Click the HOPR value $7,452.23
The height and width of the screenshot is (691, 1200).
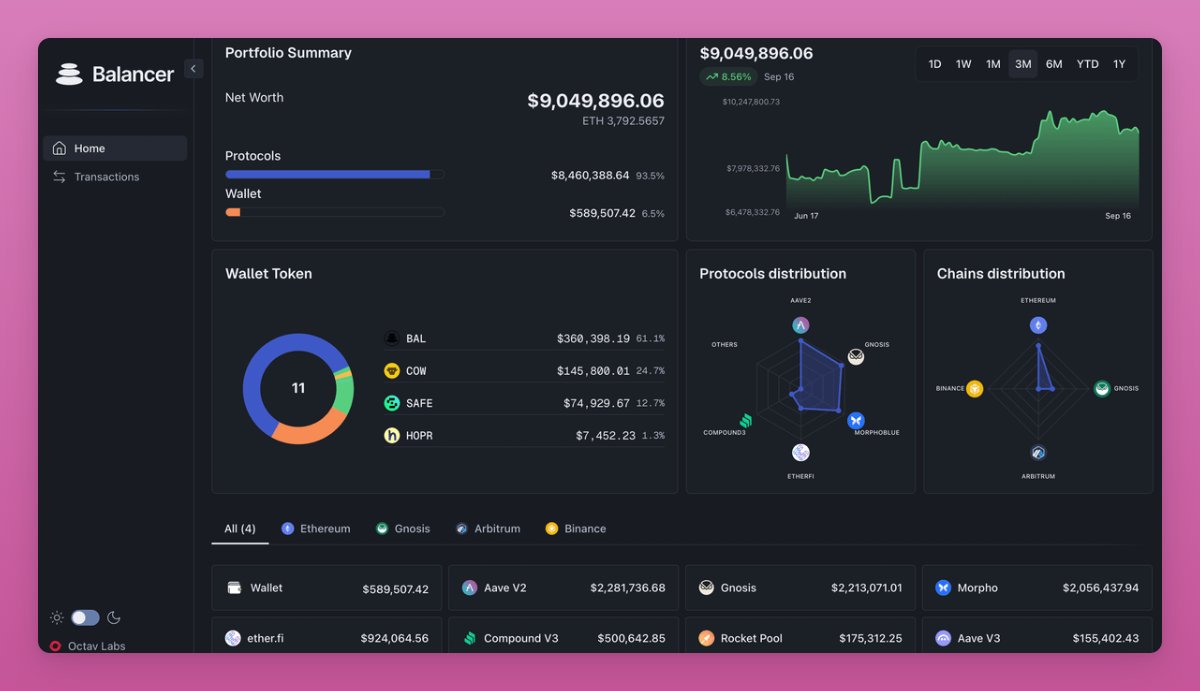point(605,435)
